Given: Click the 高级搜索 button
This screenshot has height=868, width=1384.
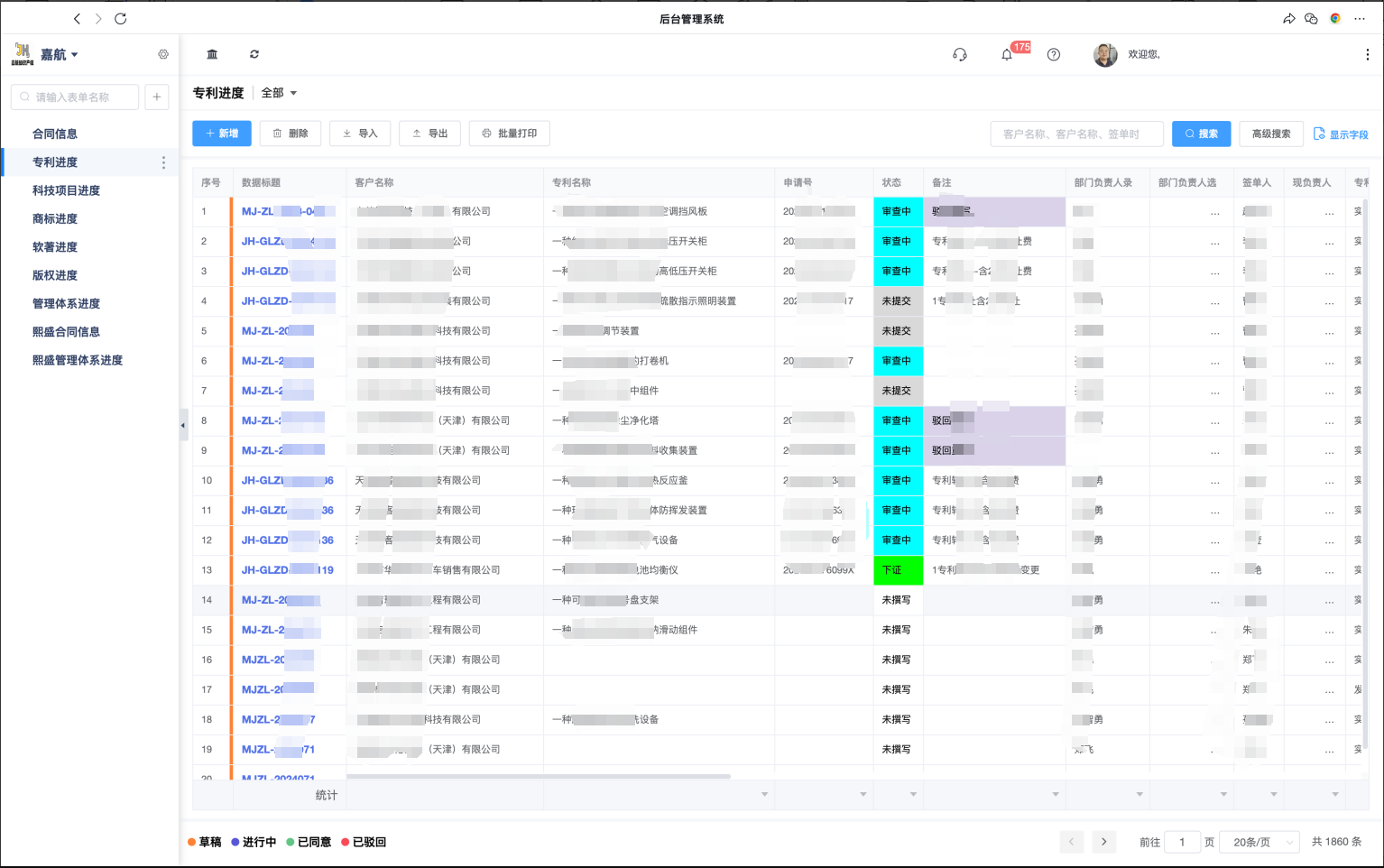Looking at the screenshot, I should (x=1270, y=134).
